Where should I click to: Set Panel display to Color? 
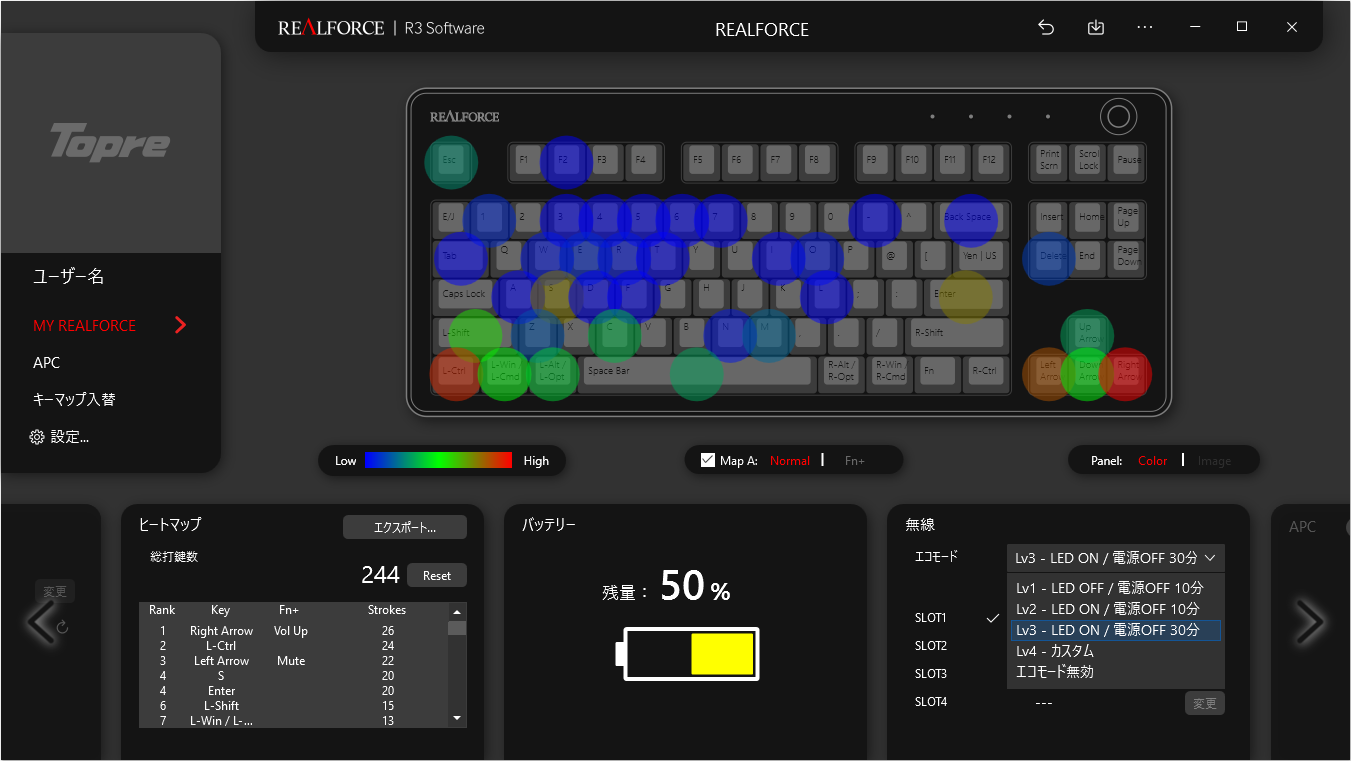[x=1153, y=461]
